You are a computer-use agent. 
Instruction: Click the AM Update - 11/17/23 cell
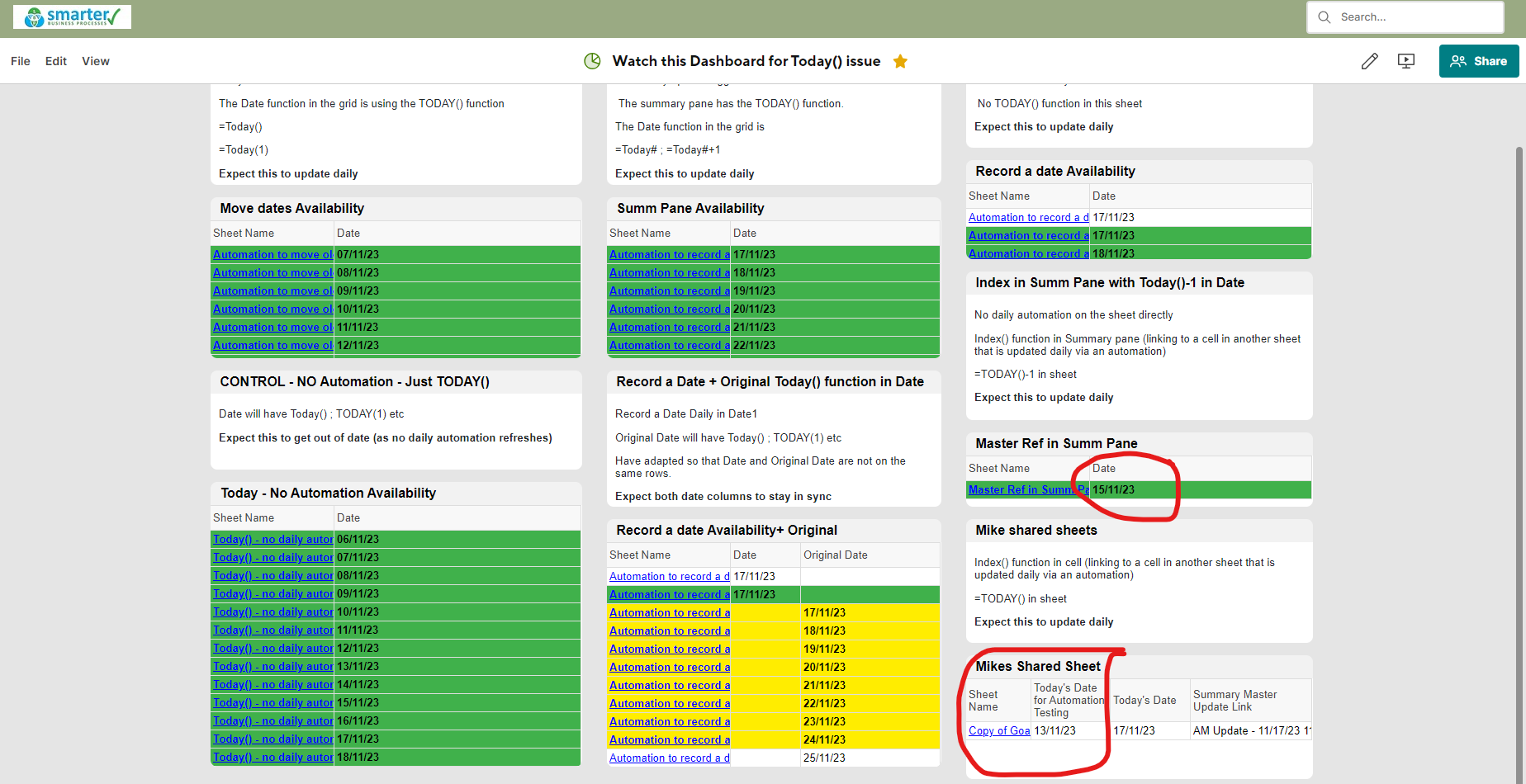tap(1251, 731)
